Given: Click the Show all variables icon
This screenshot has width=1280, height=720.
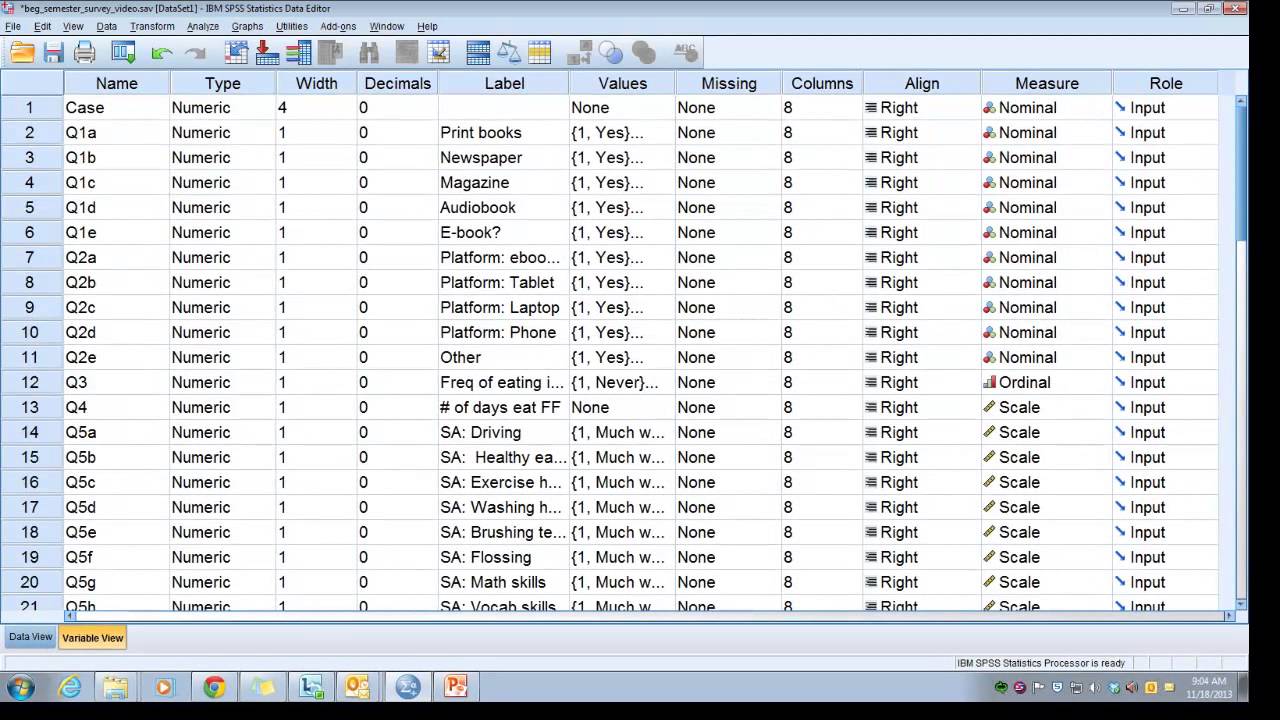Looking at the screenshot, I should (x=643, y=53).
